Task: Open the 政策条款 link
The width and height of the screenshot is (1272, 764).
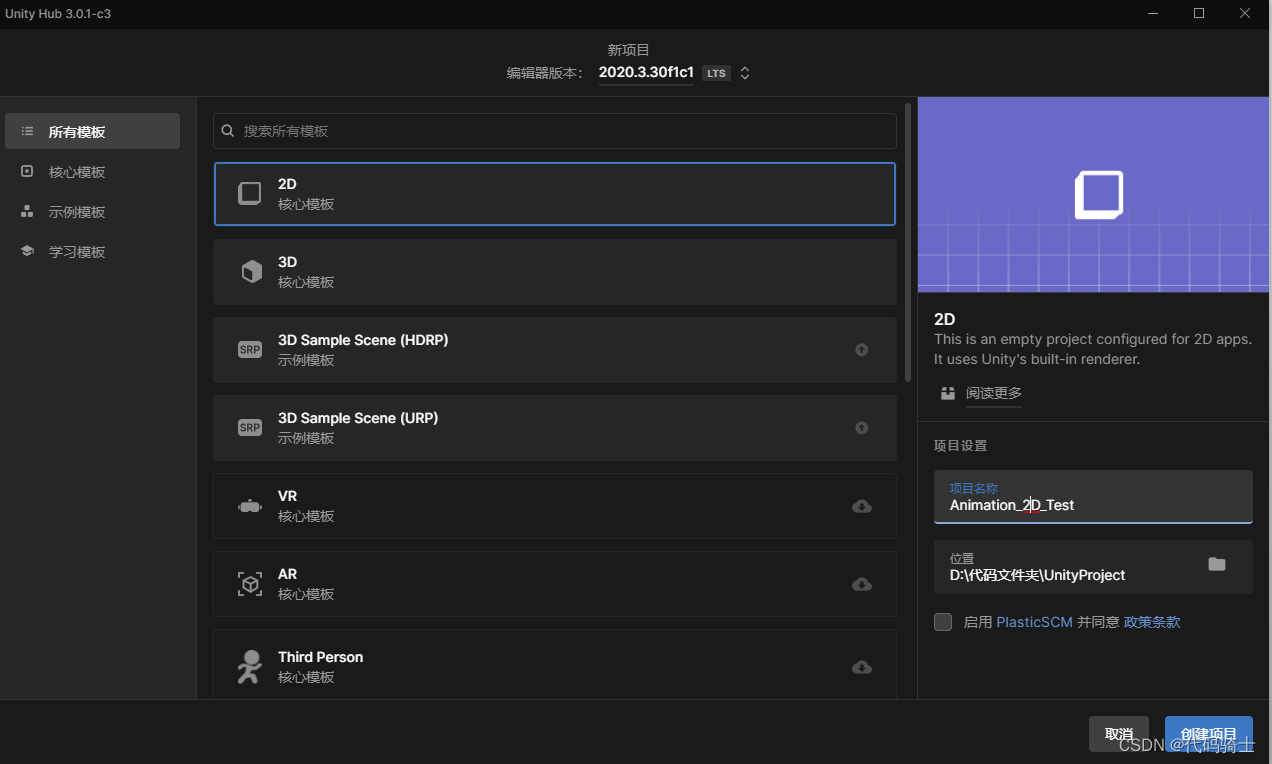Action: (x=1152, y=622)
